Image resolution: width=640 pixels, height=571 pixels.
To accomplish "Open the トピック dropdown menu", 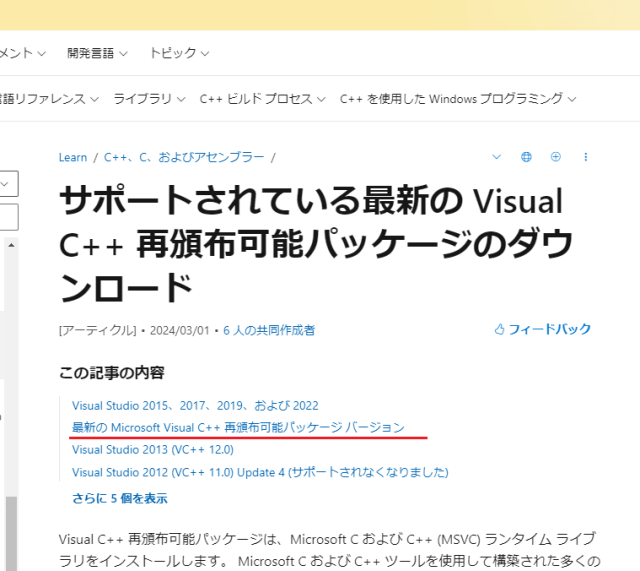I will point(179,53).
